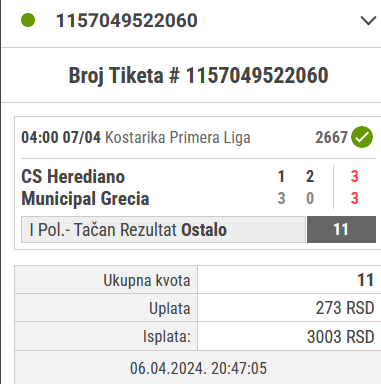Click the Municipal Grecia team name

click(85, 199)
